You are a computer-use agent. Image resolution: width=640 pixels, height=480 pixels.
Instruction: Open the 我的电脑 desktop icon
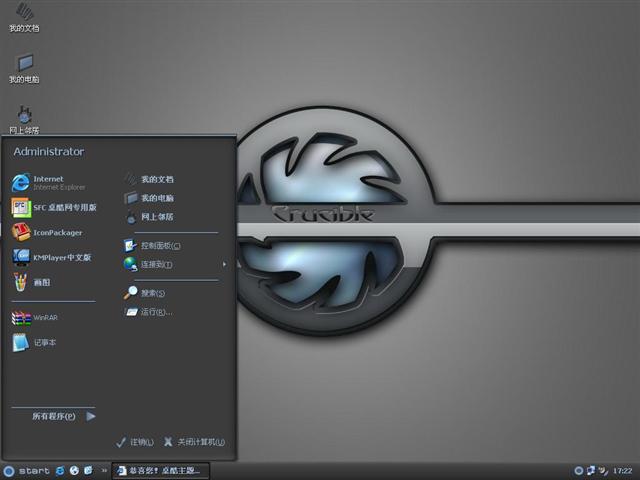click(x=24, y=69)
